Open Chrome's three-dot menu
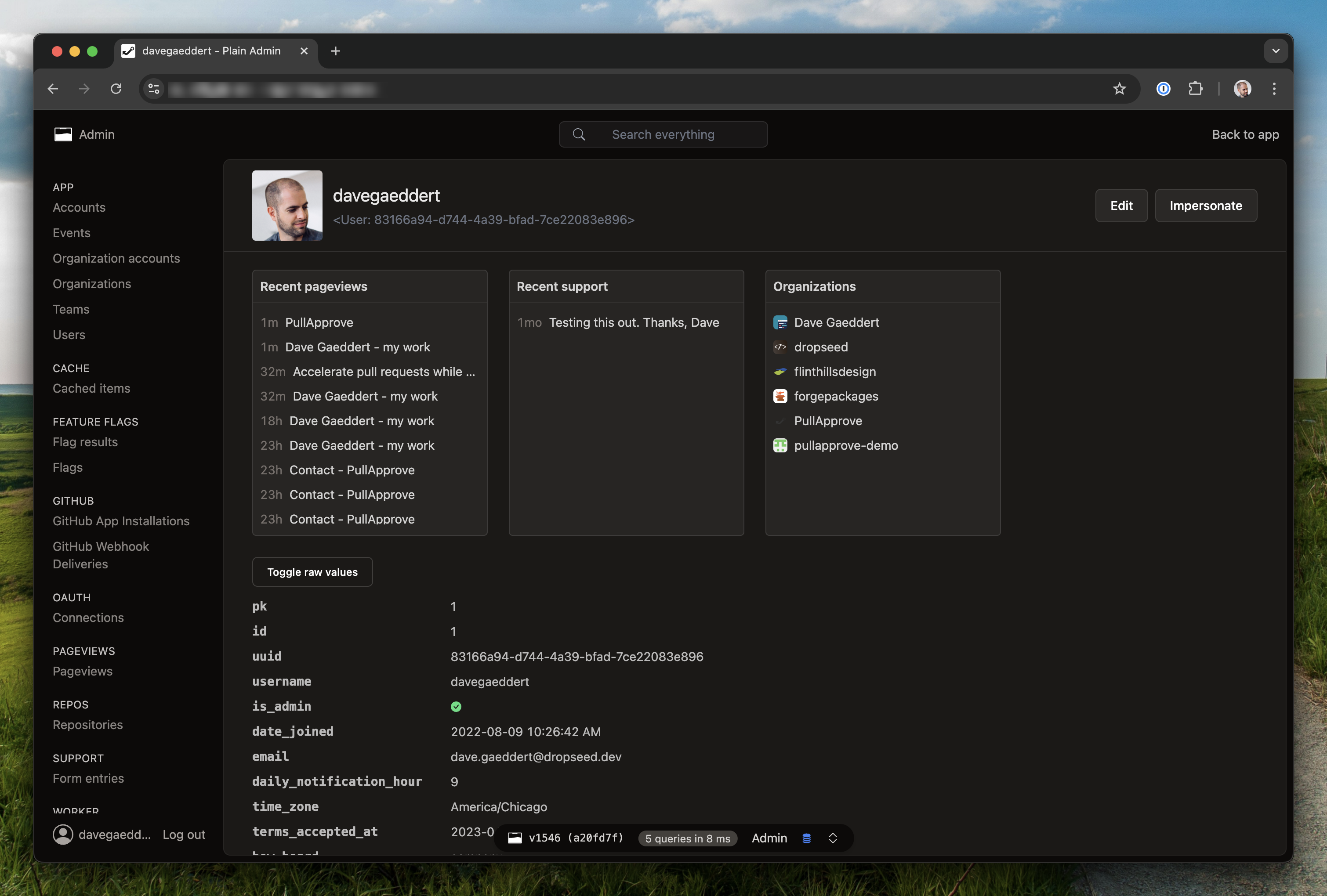Viewport: 1327px width, 896px height. [1274, 88]
